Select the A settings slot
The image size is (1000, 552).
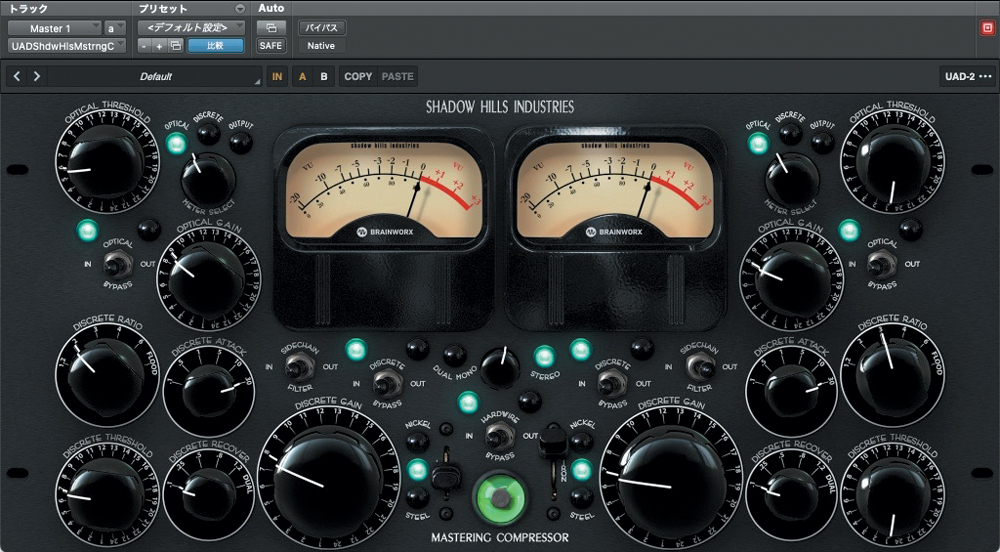(302, 76)
